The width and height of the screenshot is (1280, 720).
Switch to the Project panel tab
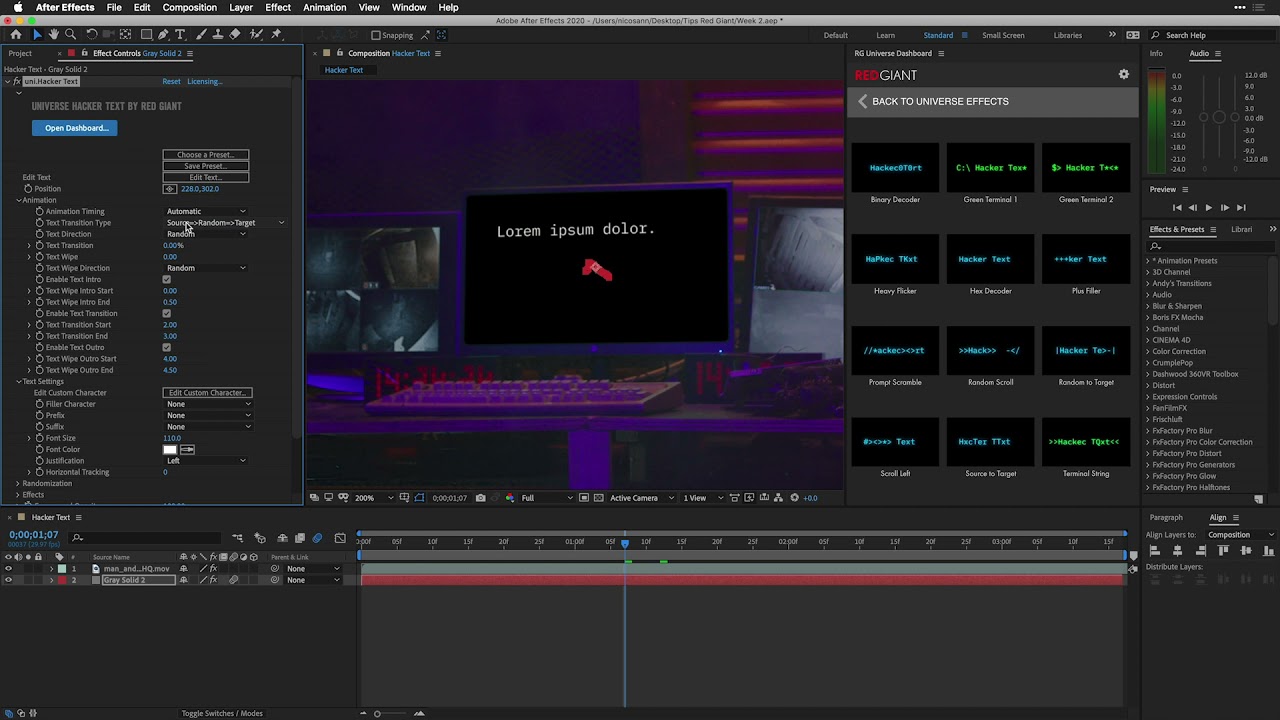(x=20, y=53)
